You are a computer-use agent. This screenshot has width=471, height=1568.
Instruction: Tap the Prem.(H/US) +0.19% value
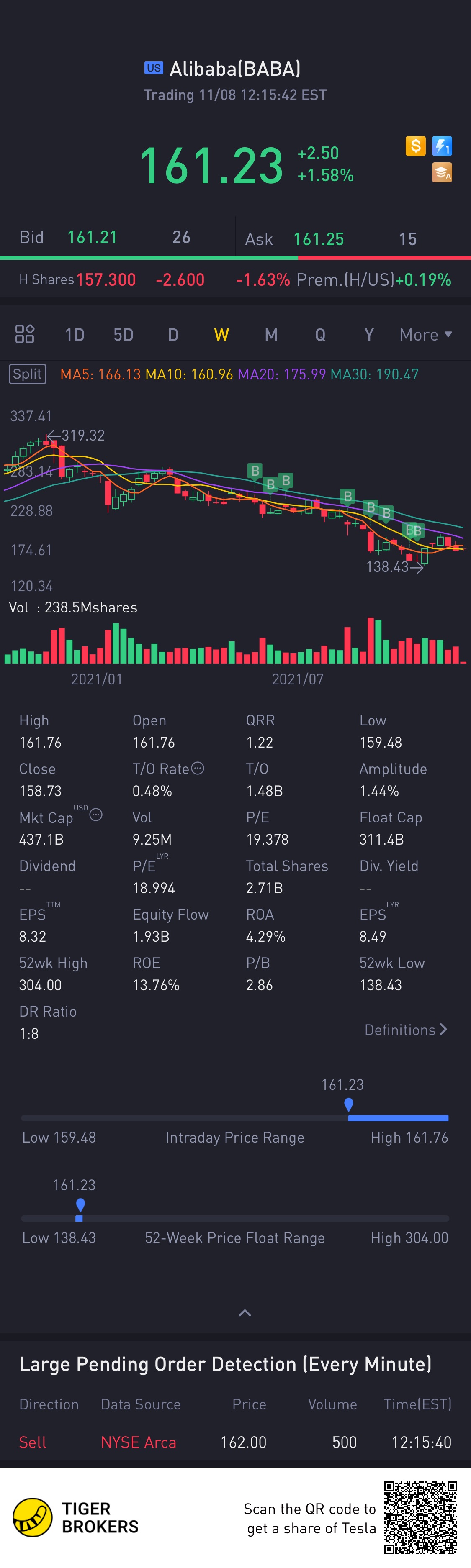423,280
